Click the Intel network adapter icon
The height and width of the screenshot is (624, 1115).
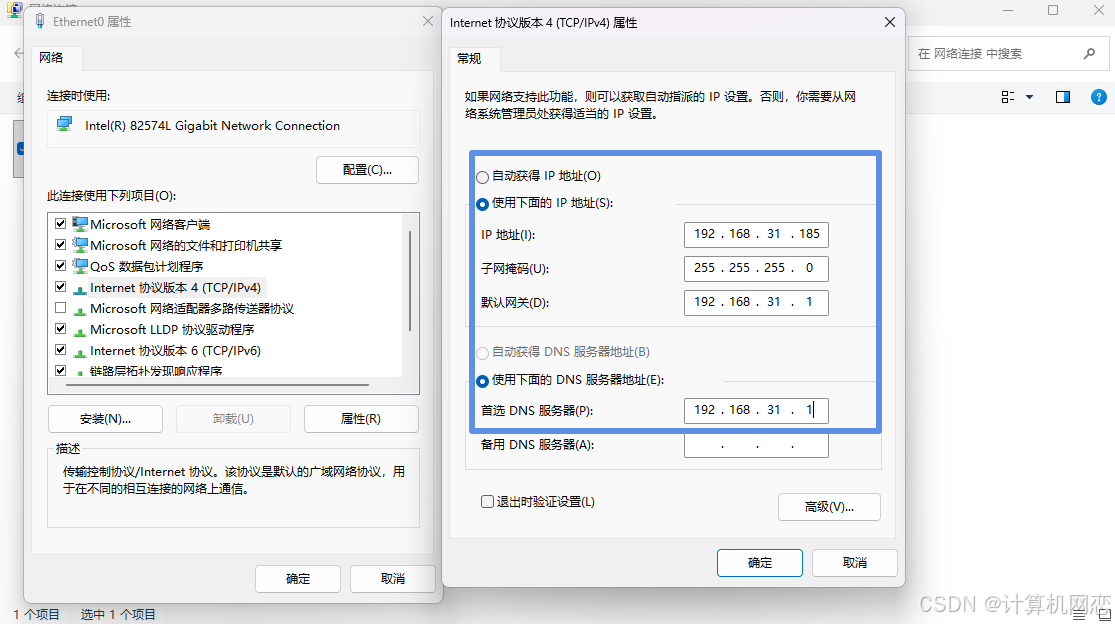(x=65, y=125)
